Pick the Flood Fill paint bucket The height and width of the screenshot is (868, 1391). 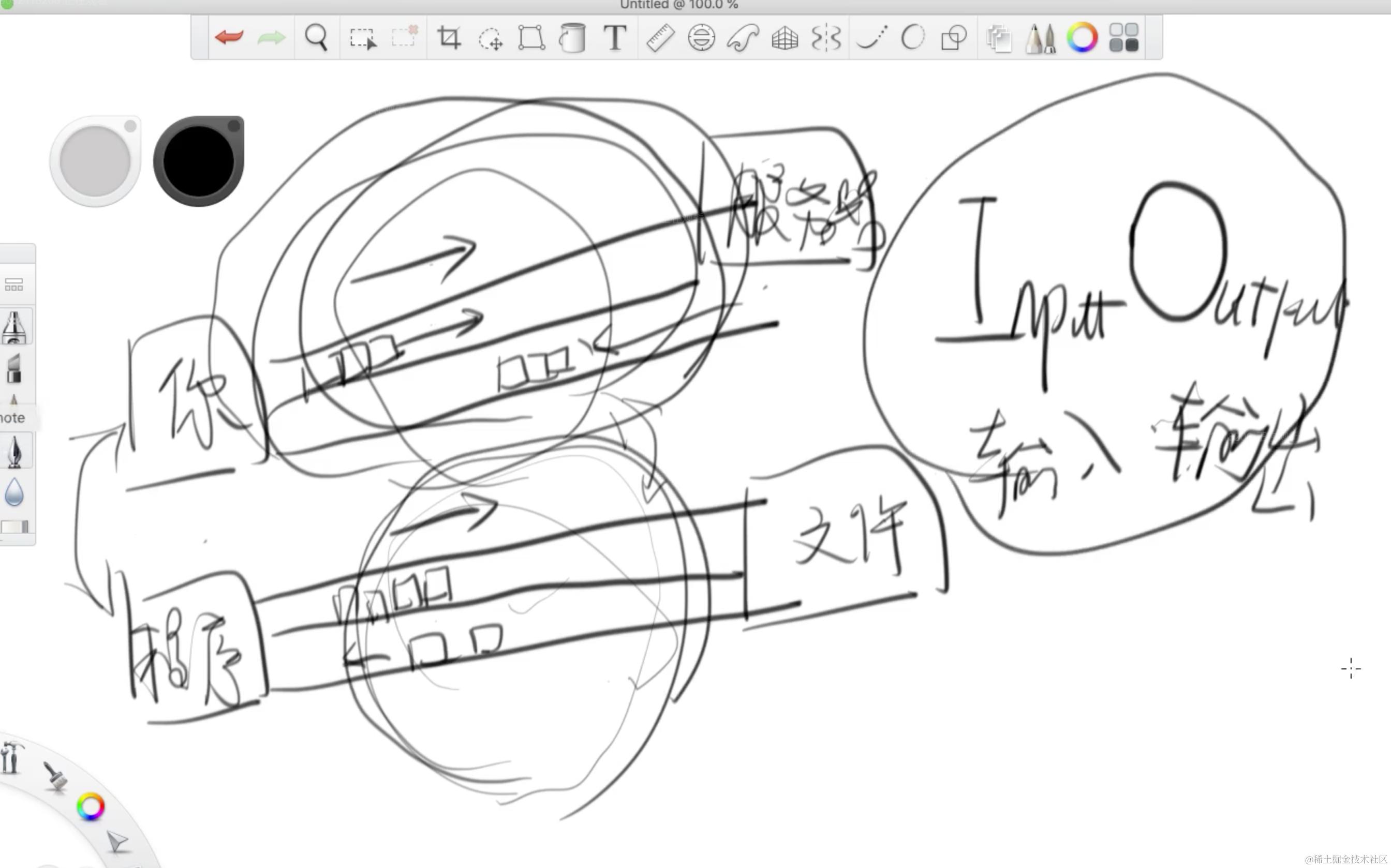point(572,38)
